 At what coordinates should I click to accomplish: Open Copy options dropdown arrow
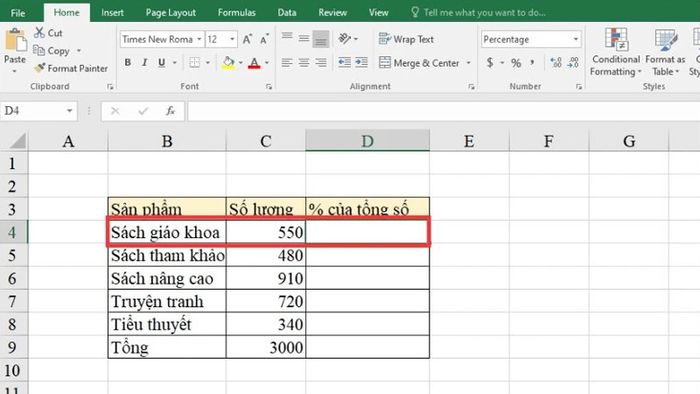tap(79, 51)
